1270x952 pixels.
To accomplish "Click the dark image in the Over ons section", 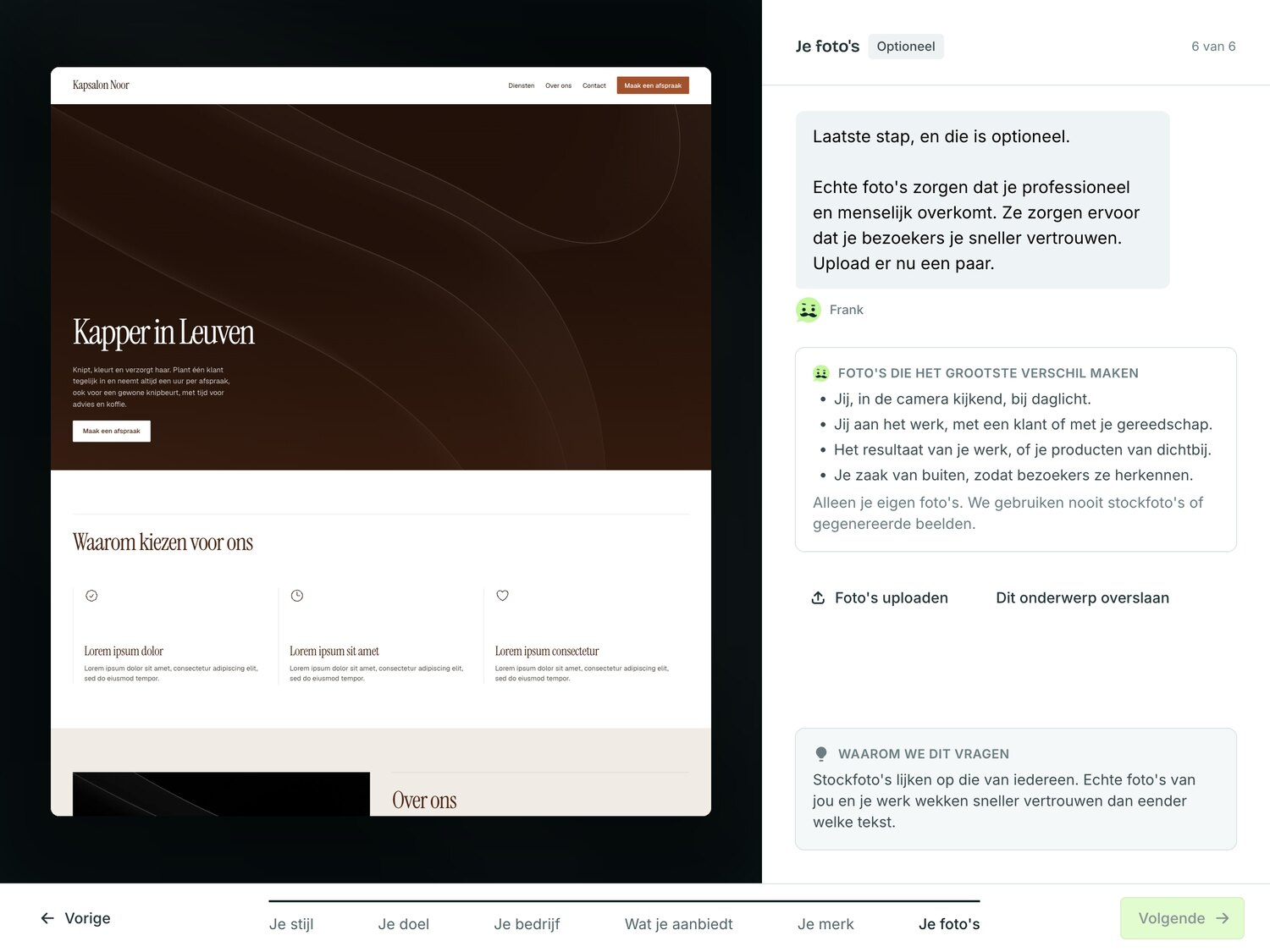I will (x=221, y=794).
